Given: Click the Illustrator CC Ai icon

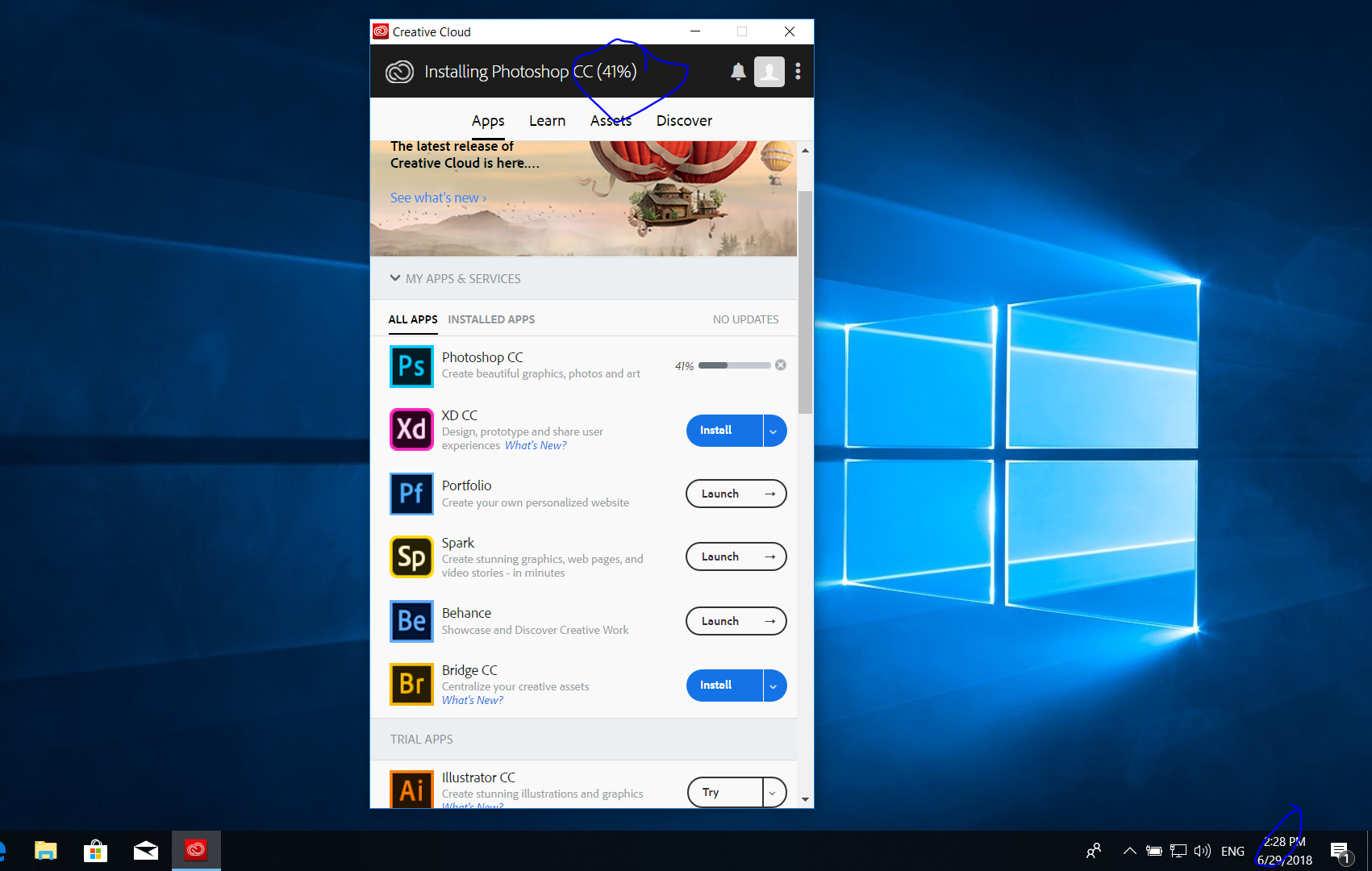Looking at the screenshot, I should (411, 789).
